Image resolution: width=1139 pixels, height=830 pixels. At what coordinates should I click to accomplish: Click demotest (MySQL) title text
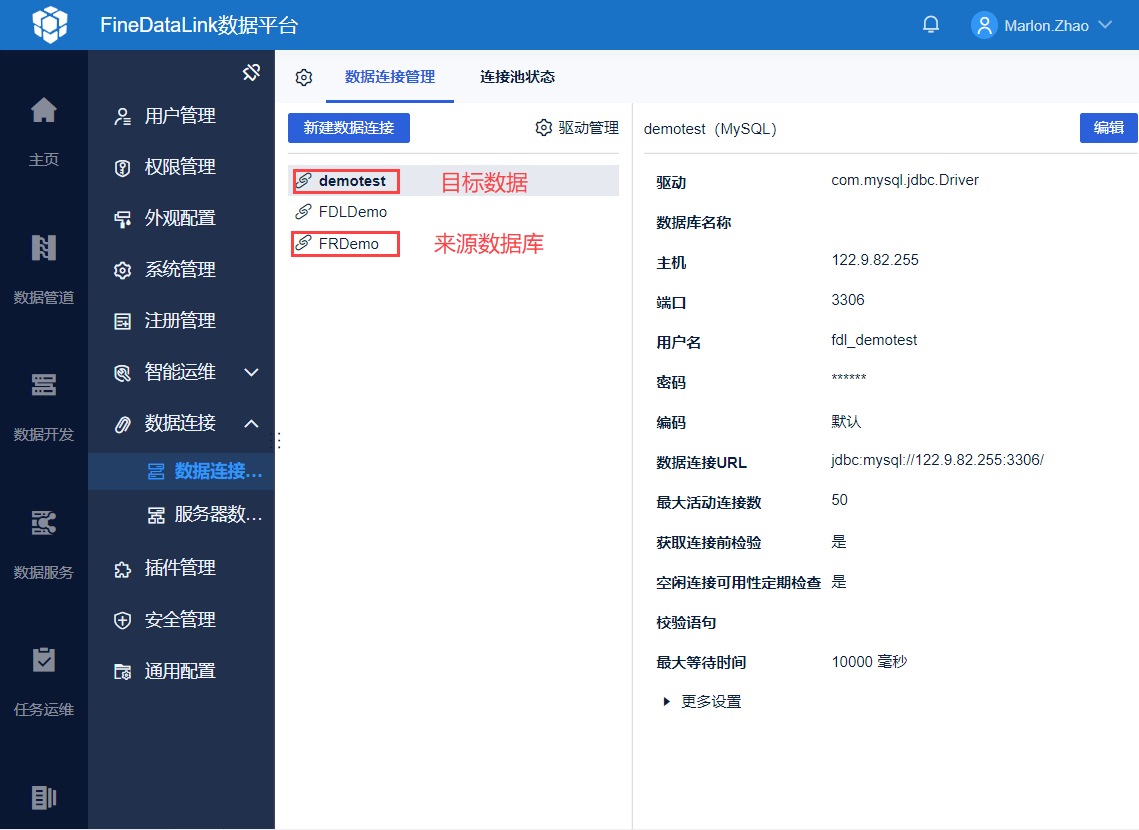click(x=710, y=129)
